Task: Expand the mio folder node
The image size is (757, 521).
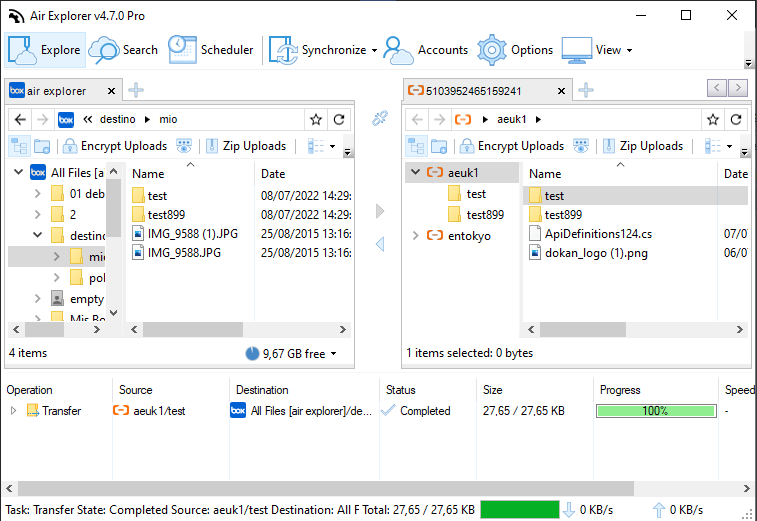Action: [x=56, y=256]
